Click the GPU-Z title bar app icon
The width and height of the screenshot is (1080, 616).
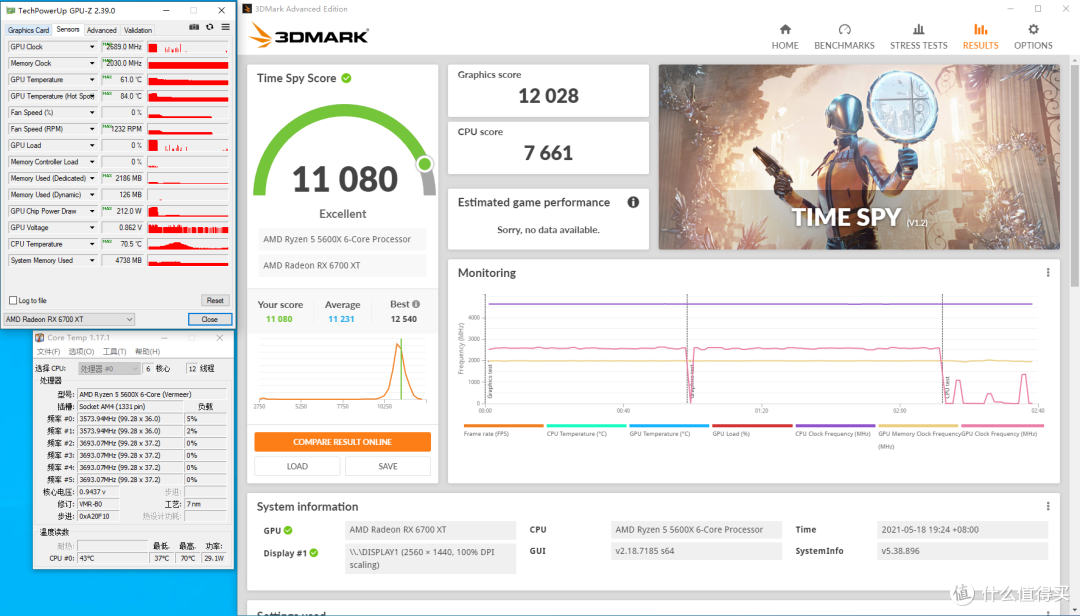(x=10, y=10)
